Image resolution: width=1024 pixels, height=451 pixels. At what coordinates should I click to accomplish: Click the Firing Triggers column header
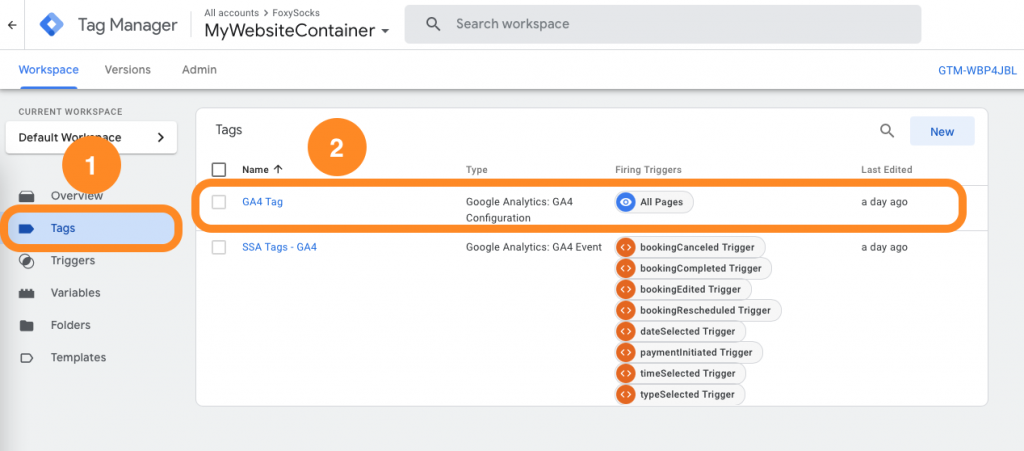(x=648, y=170)
